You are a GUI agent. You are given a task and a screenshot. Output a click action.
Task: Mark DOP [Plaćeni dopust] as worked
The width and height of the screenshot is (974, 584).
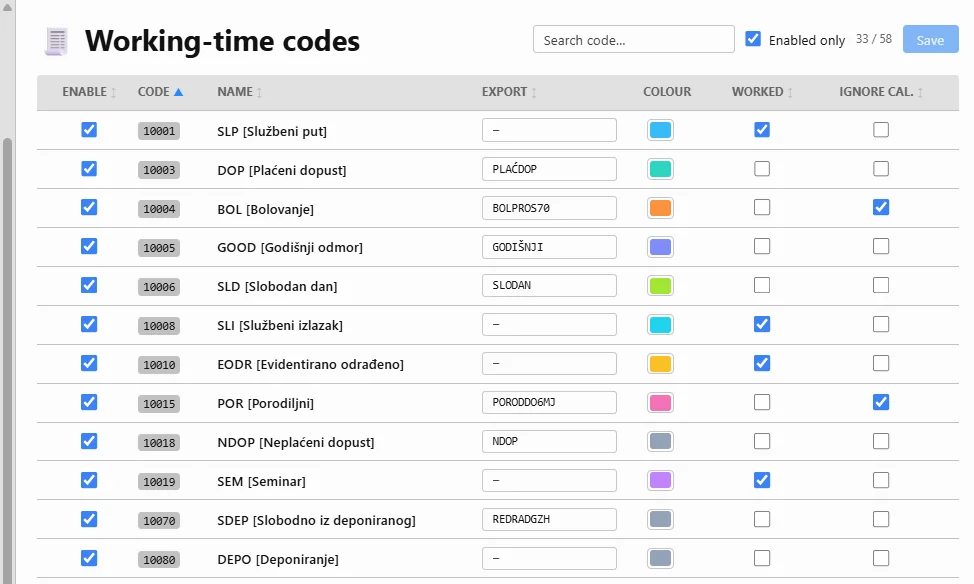tap(762, 169)
